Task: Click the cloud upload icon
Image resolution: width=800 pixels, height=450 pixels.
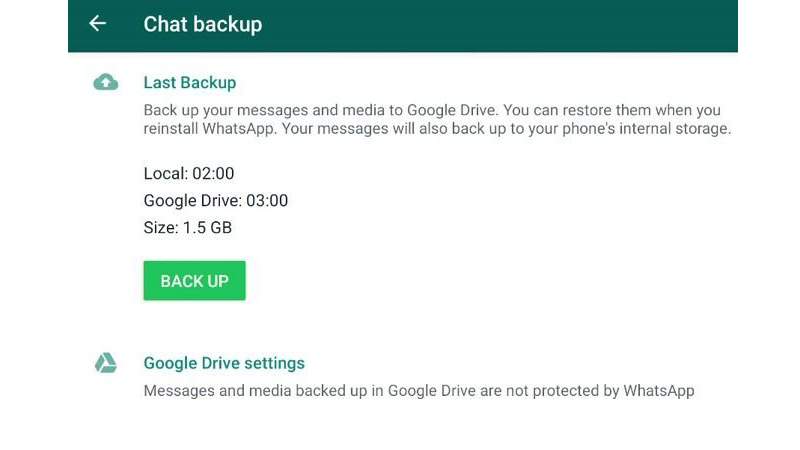Action: [x=105, y=83]
